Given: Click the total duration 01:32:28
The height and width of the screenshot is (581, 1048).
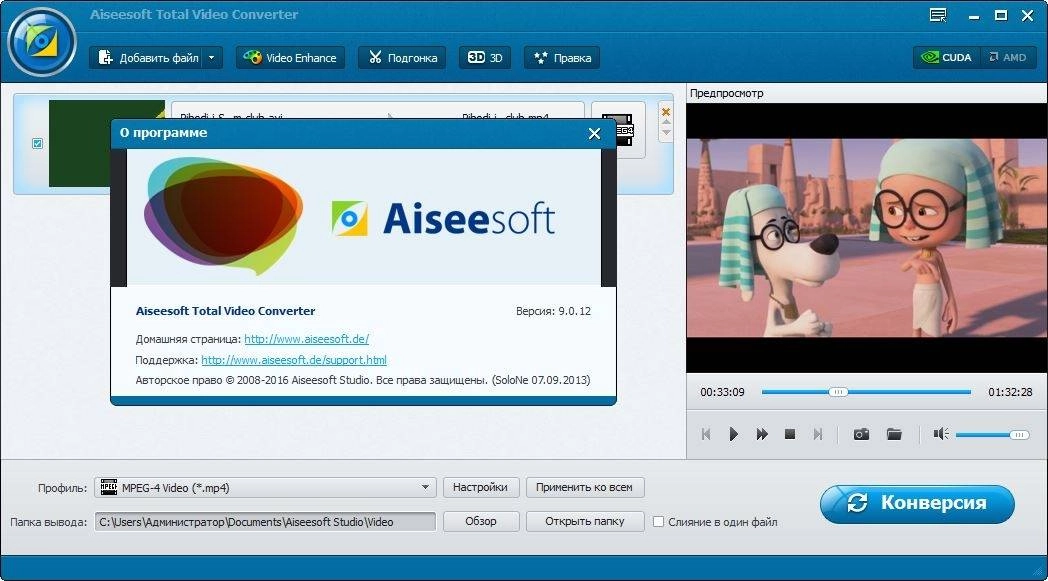Looking at the screenshot, I should (x=1010, y=392).
